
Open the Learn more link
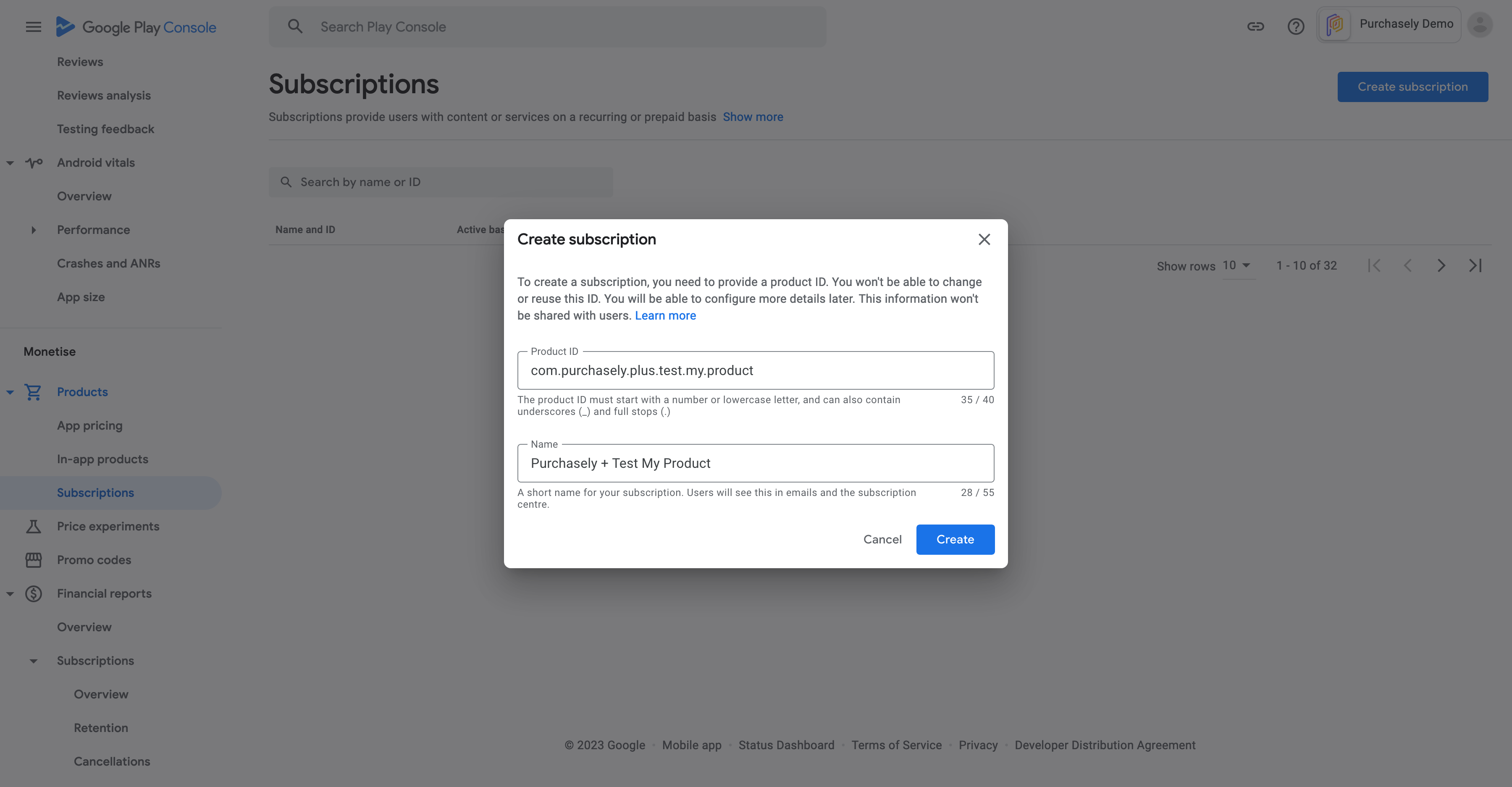(x=665, y=315)
